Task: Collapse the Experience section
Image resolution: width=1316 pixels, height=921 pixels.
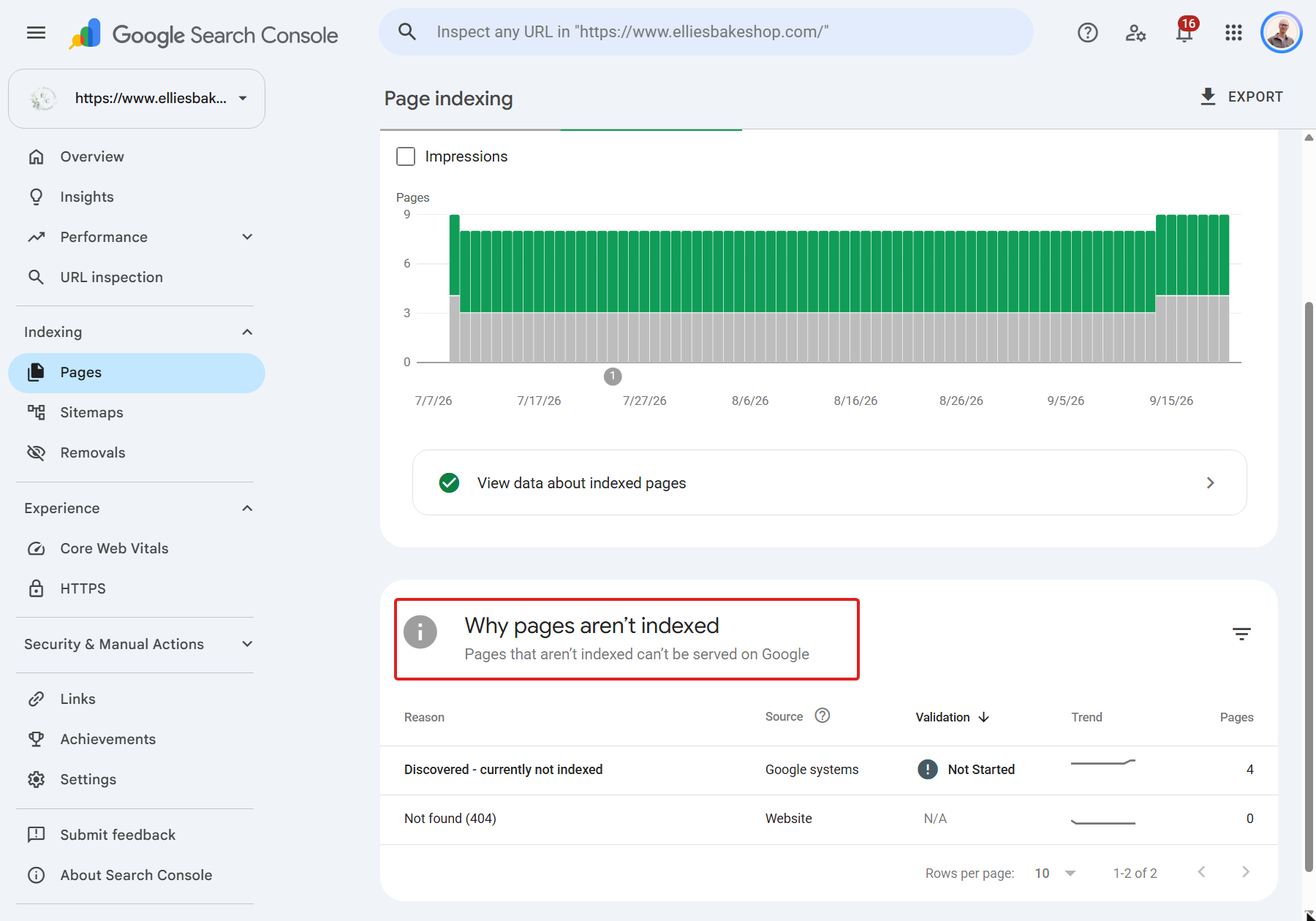Action: pyautogui.click(x=247, y=508)
